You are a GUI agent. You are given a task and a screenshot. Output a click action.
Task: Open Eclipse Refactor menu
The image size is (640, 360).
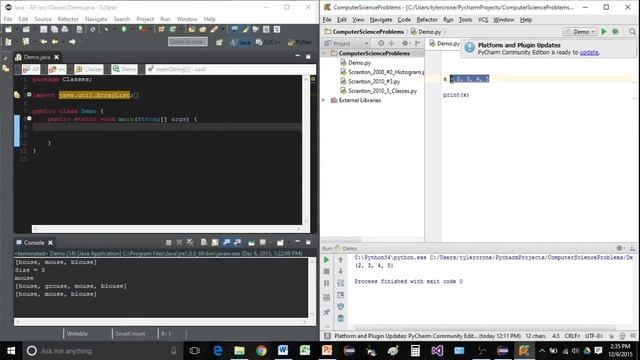tap(68, 19)
